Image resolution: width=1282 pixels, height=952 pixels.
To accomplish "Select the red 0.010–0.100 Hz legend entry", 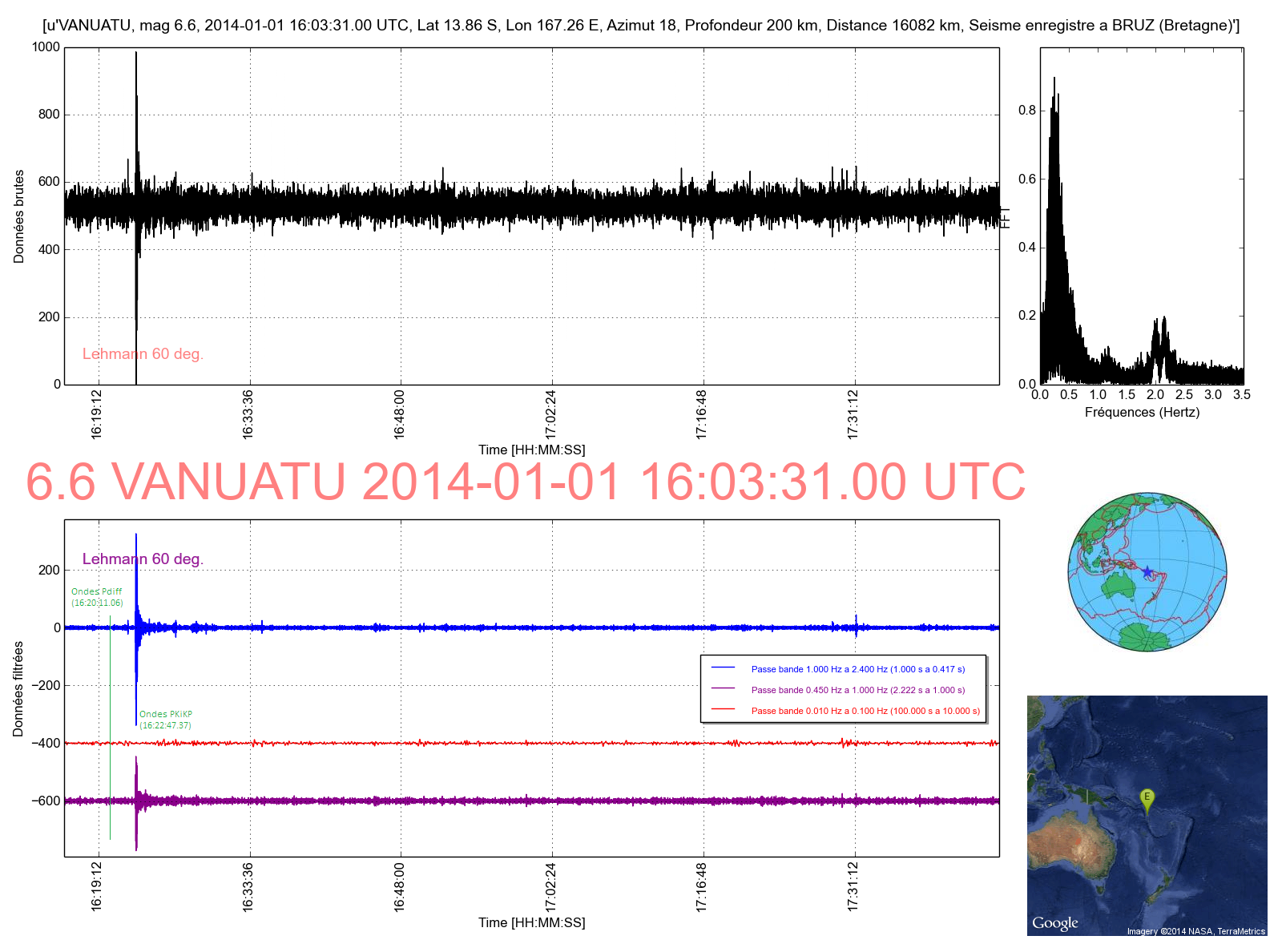I will (x=865, y=711).
